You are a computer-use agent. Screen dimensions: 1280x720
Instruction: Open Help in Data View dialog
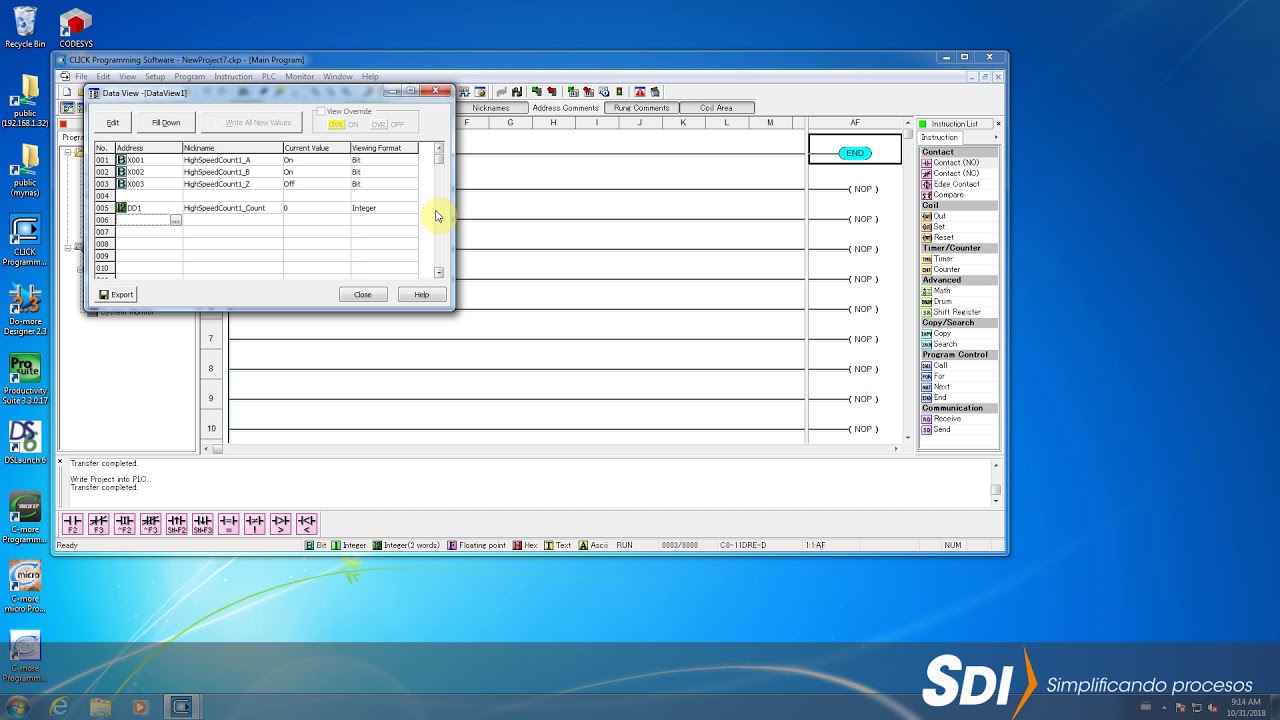[422, 295]
